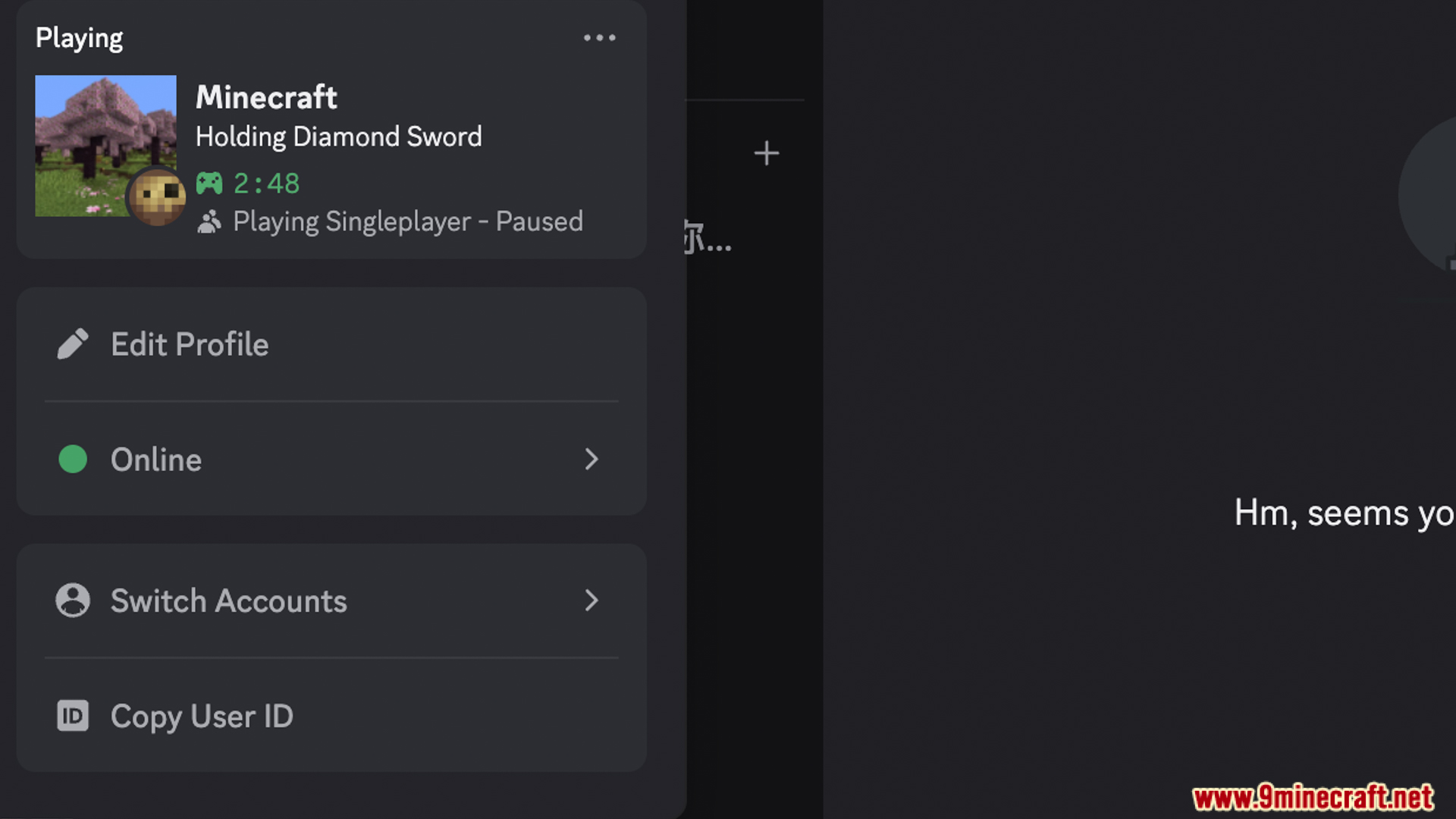The height and width of the screenshot is (819, 1456).
Task: Click the Holding Diamond Sword status text
Action: [338, 136]
